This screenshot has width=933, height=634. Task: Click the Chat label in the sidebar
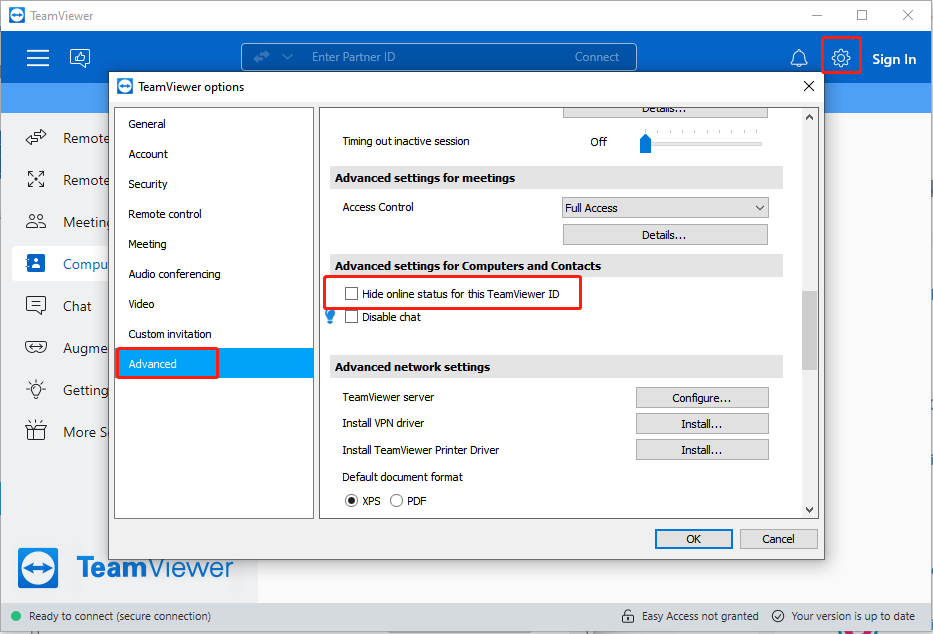(x=77, y=306)
